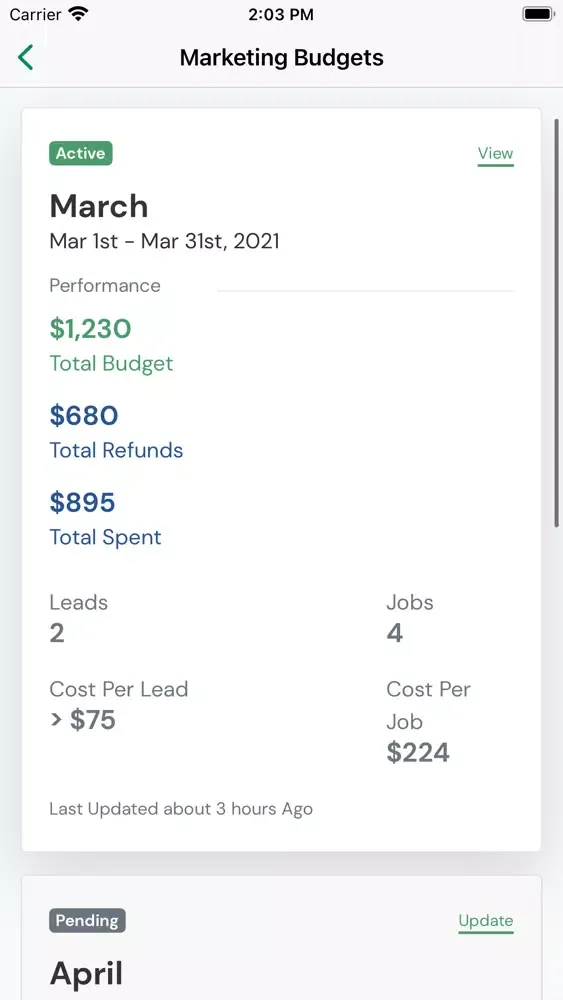
Task: Click the March budget title
Action: coord(99,206)
